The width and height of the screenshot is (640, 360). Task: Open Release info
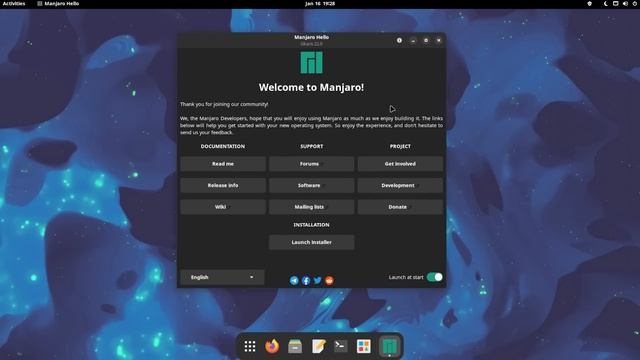[223, 185]
